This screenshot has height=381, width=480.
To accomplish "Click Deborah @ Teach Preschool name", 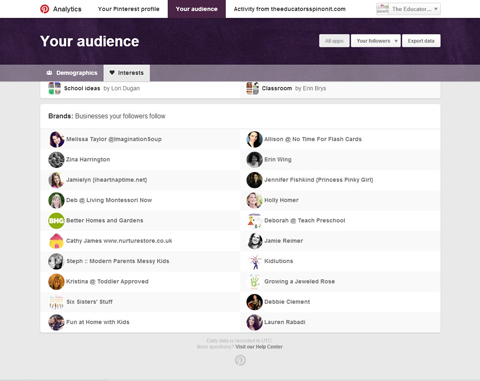I will pyautogui.click(x=305, y=220).
